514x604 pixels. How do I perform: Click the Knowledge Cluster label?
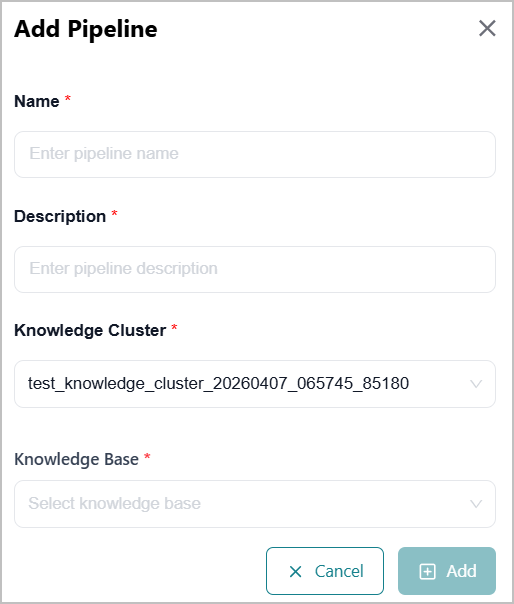(90, 331)
